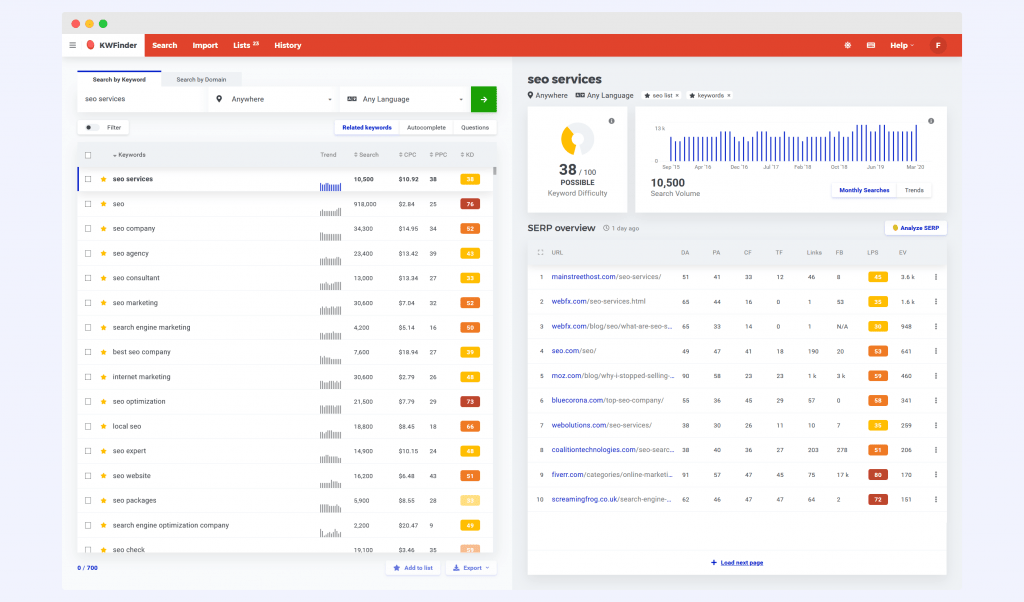Open webolutions.com/seo-services link
This screenshot has height=602, width=1024.
601,425
